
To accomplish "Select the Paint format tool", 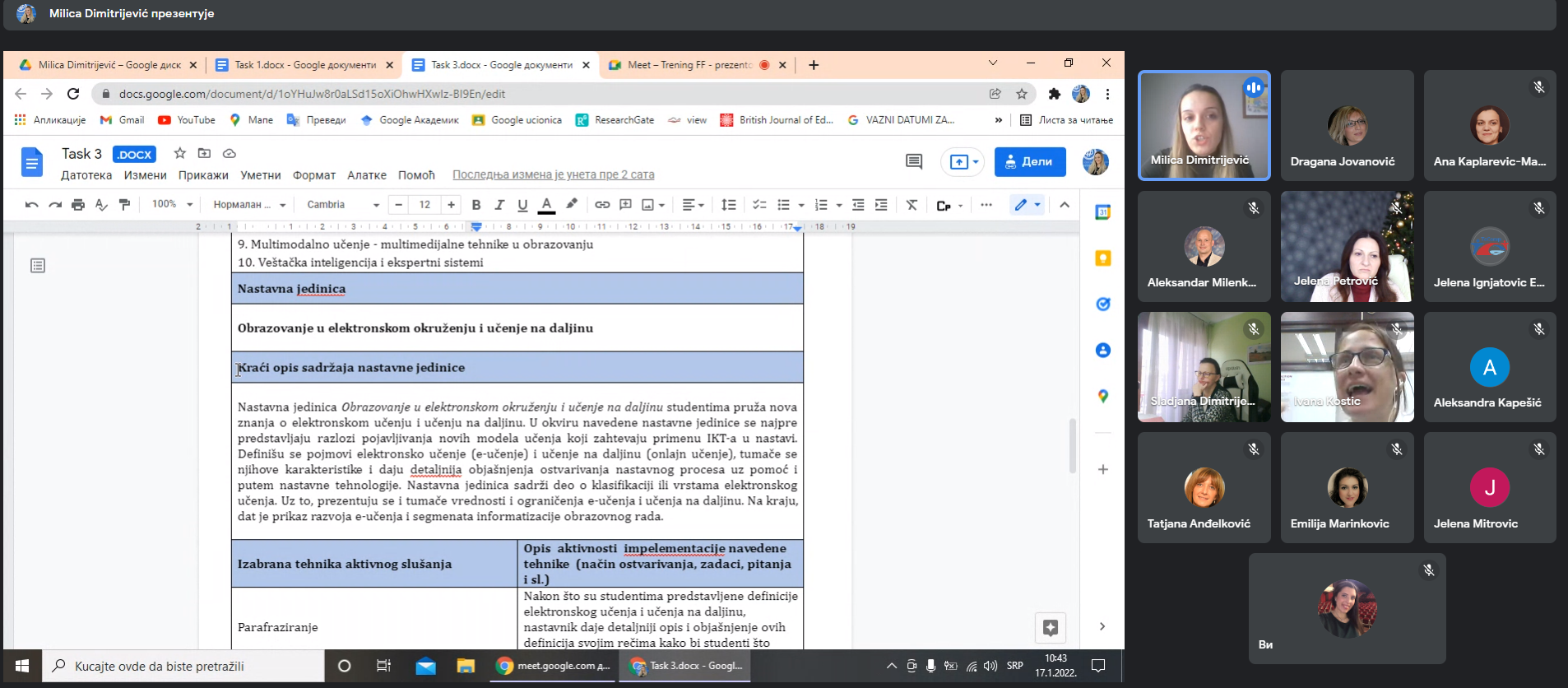I will coord(124,205).
